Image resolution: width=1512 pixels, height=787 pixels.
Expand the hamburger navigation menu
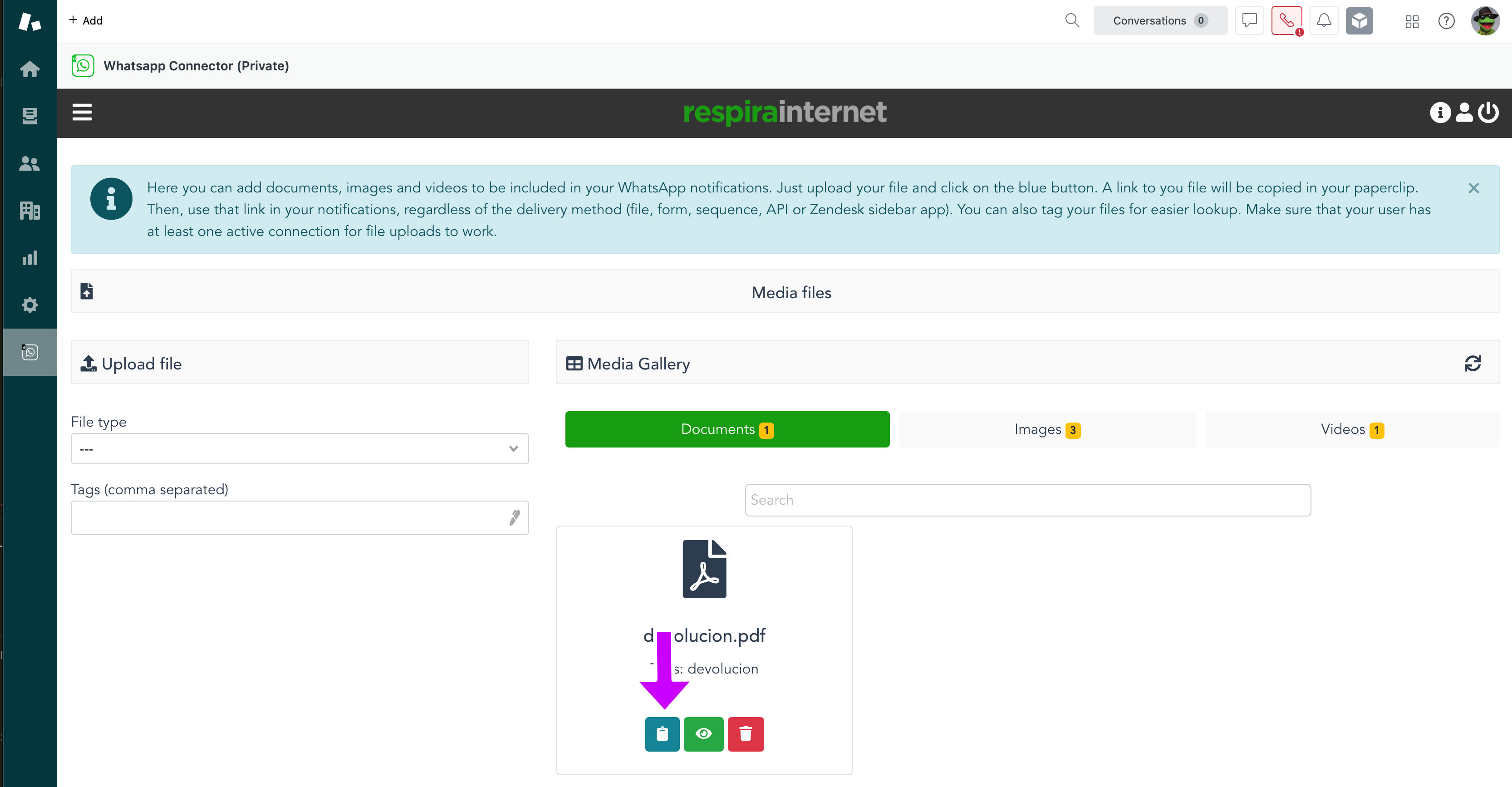(x=82, y=112)
